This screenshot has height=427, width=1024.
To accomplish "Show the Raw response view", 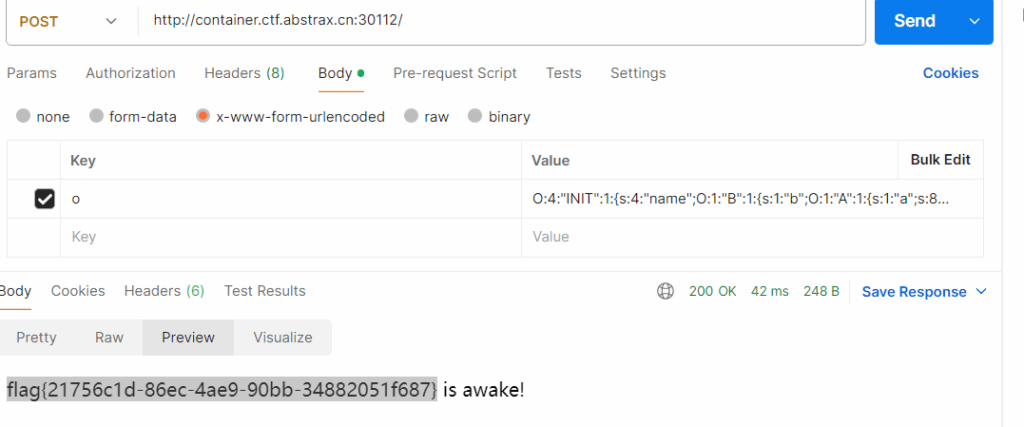I will click(x=109, y=338).
